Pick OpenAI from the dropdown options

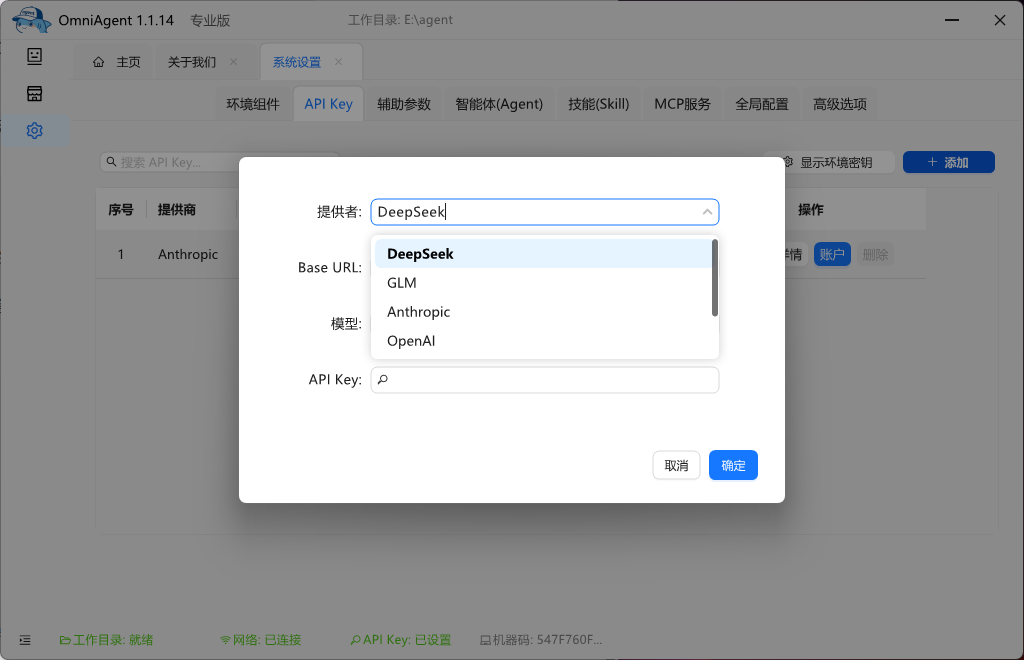click(411, 341)
